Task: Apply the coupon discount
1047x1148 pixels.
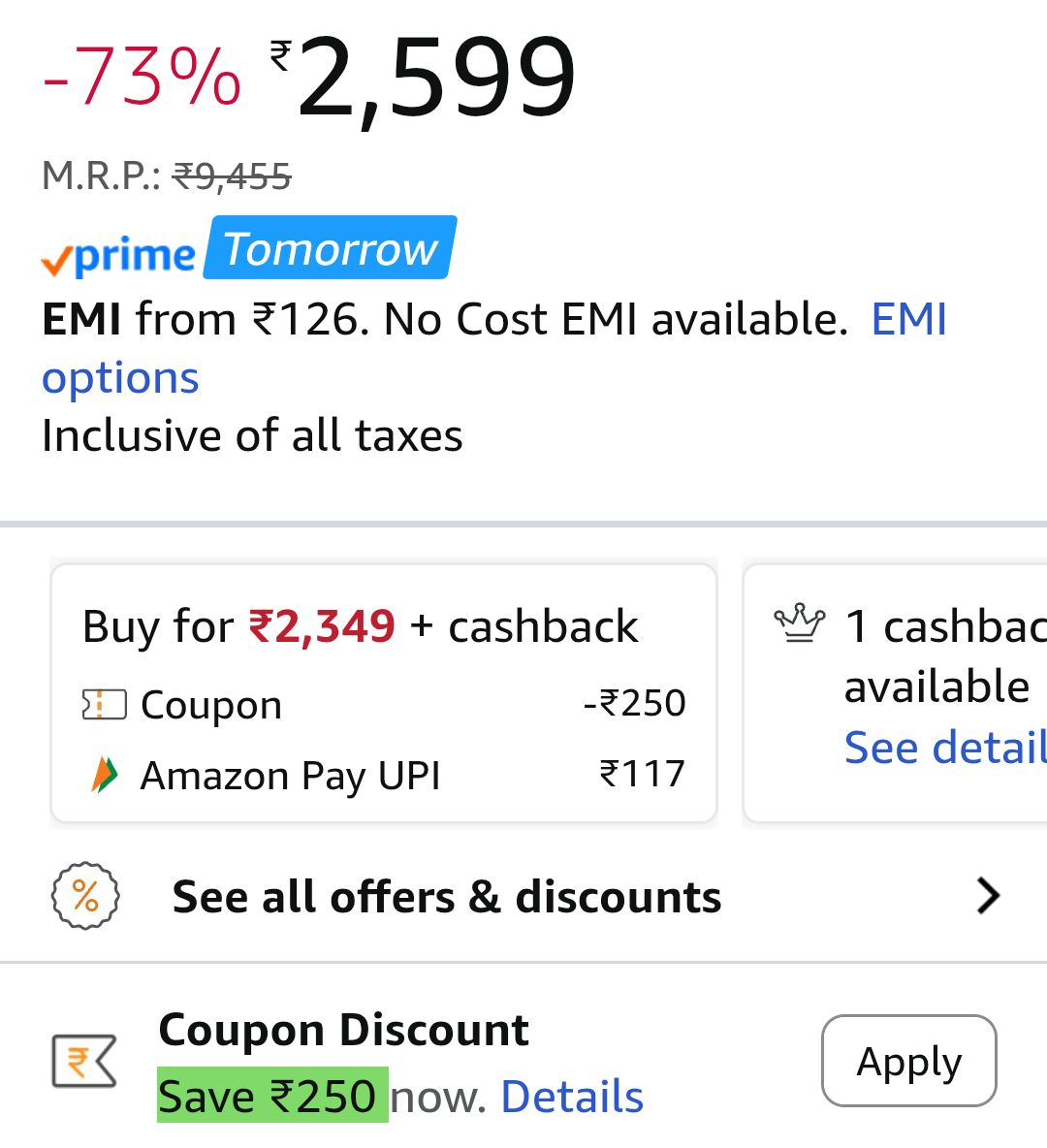Action: click(908, 1061)
